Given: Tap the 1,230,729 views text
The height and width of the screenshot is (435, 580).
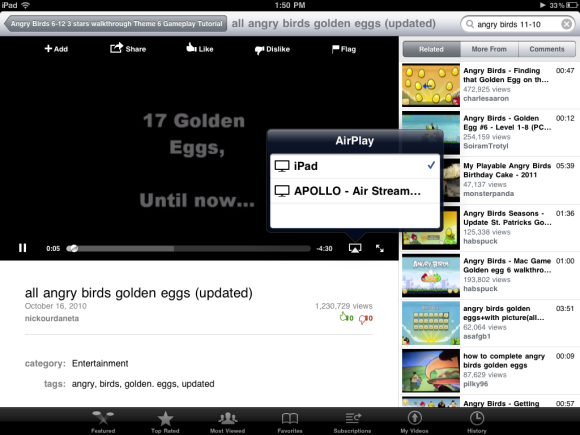Looking at the screenshot, I should pos(344,306).
